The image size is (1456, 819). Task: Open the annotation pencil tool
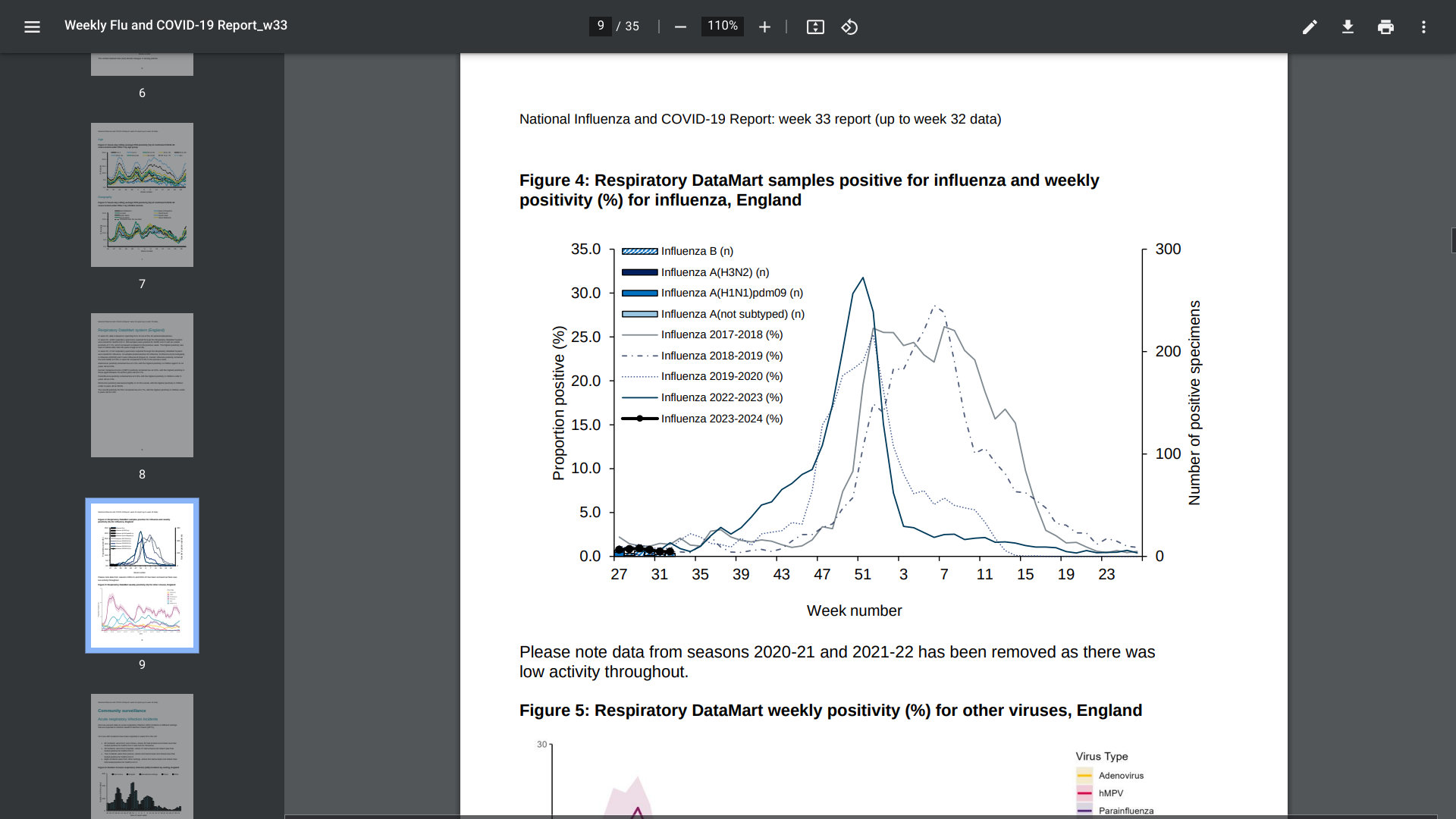(1310, 27)
